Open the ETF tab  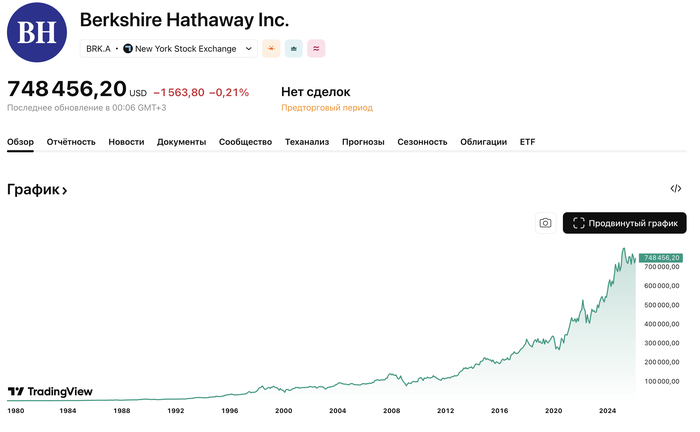[x=527, y=142]
